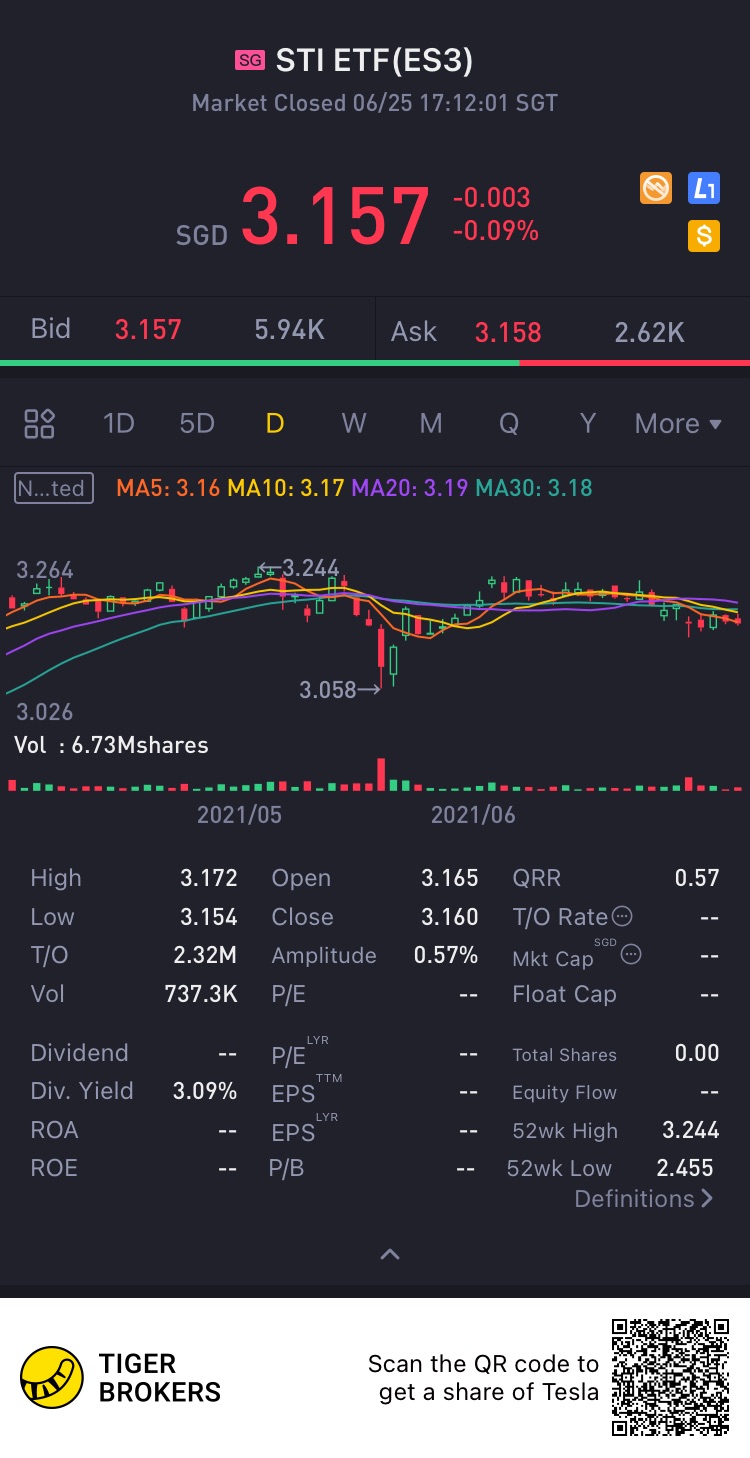Viewport: 750px width, 1458px height.
Task: Tap the blue L1 quote level icon
Action: [704, 187]
